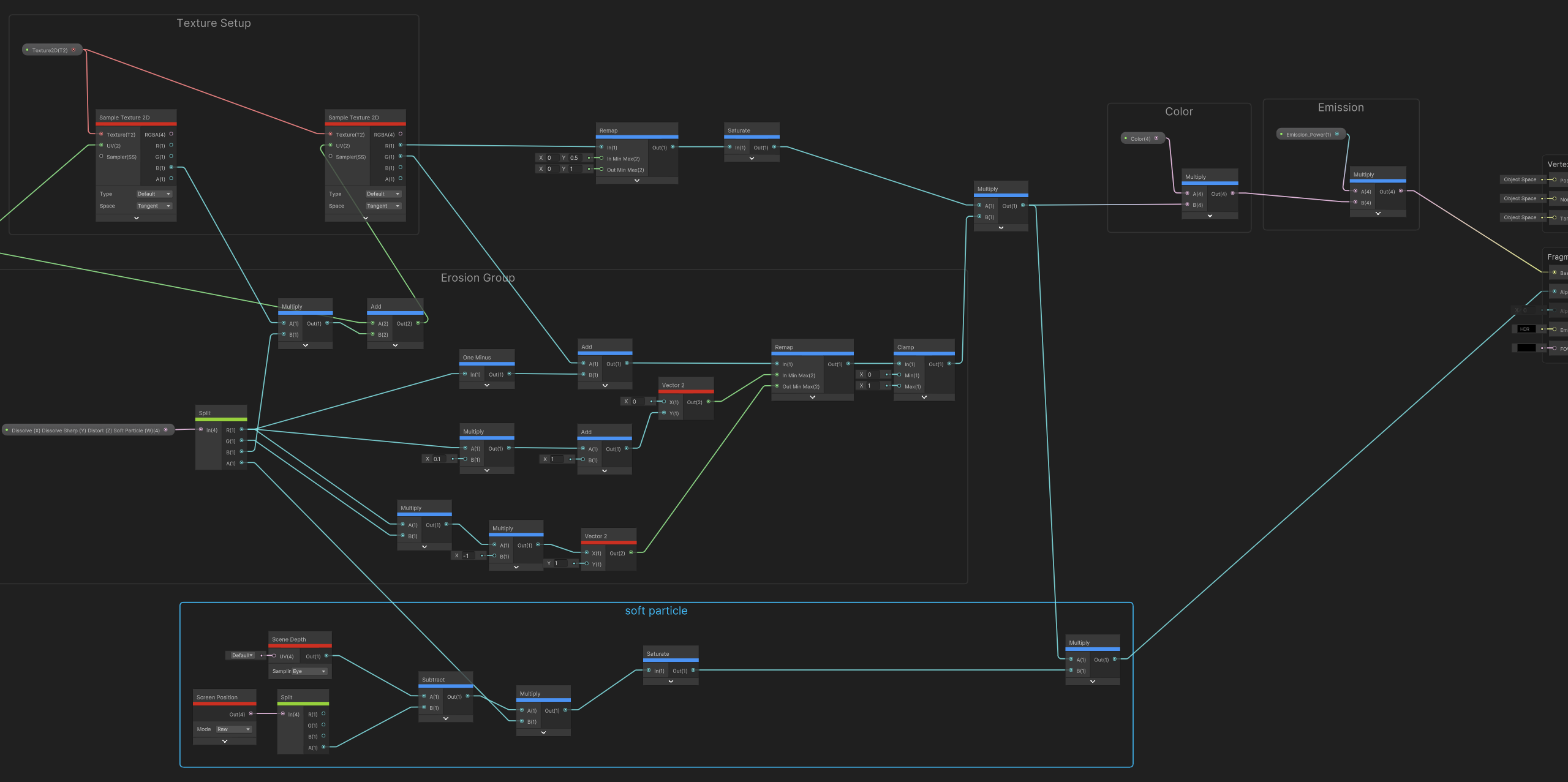Screen dimensions: 1568x782
Task: Collapse the Clamp node with its chevron
Action: 924,397
